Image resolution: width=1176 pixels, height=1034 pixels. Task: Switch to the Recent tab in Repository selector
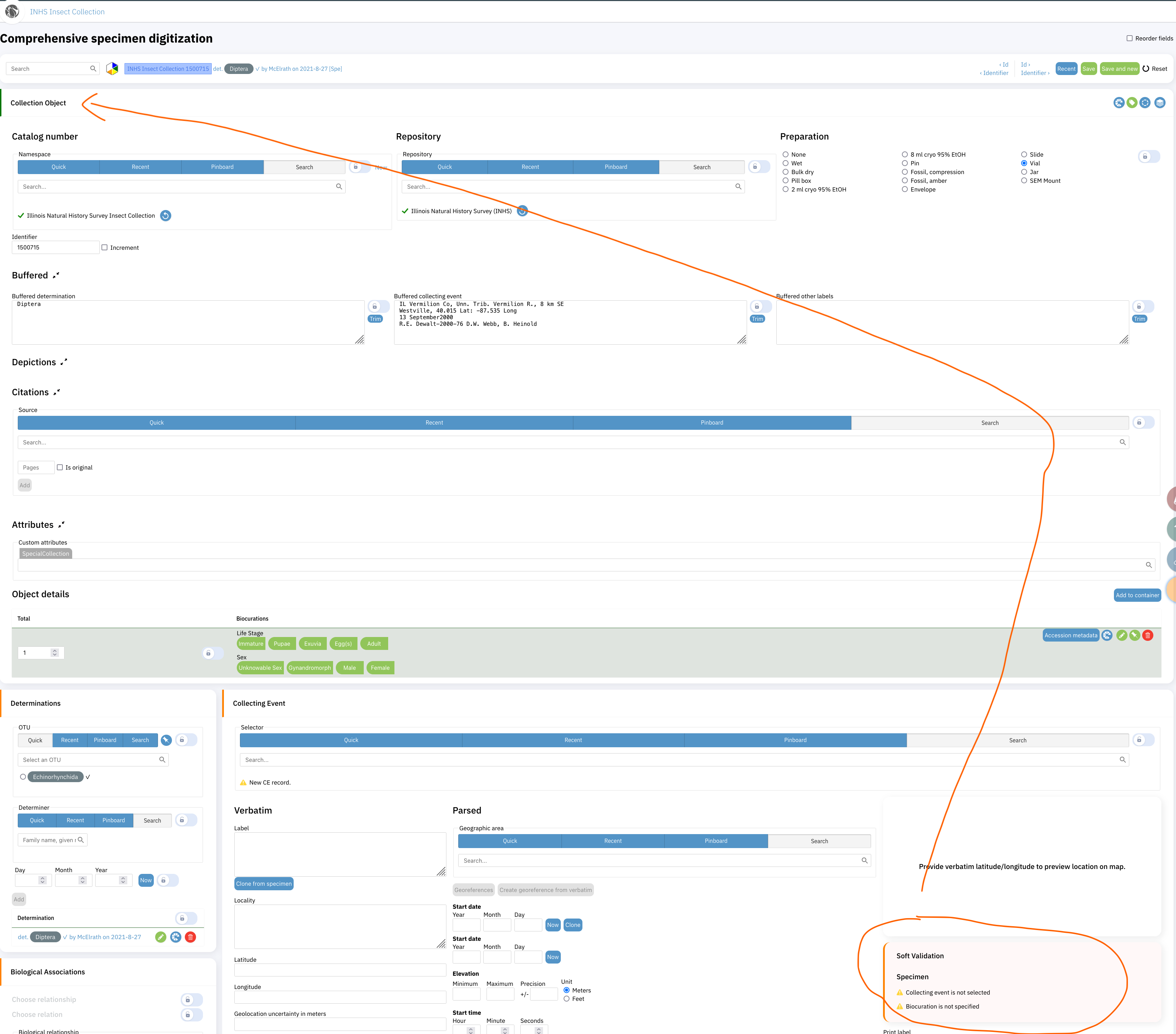[x=530, y=167]
